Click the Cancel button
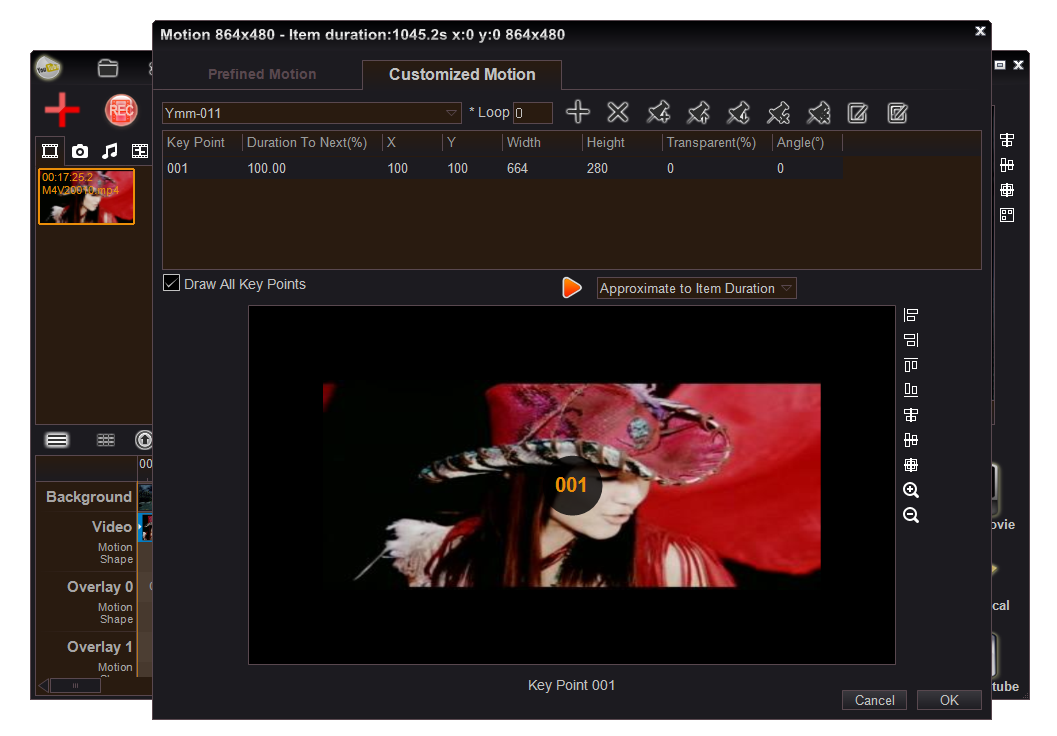1057x736 pixels. (x=874, y=700)
